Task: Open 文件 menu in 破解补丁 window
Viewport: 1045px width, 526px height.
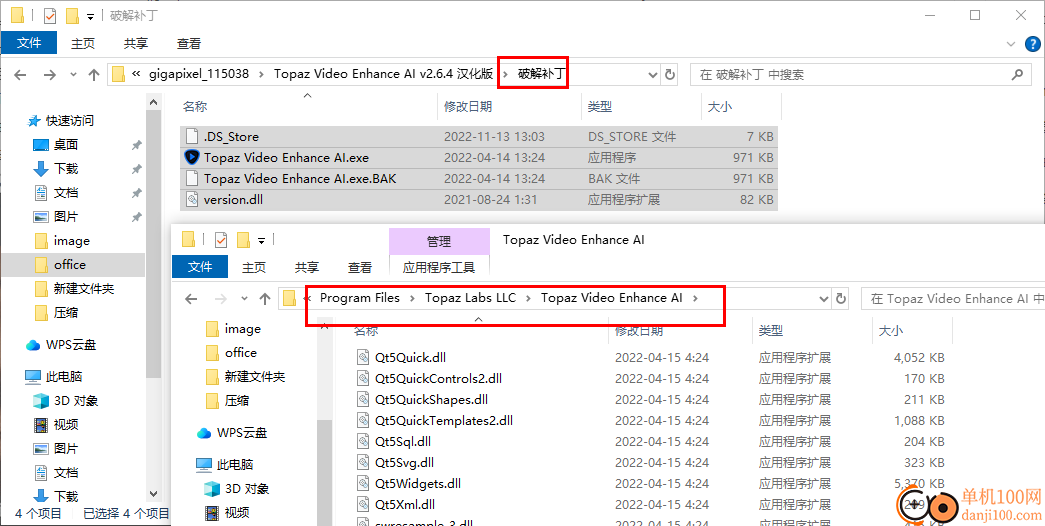Action: click(x=29, y=43)
